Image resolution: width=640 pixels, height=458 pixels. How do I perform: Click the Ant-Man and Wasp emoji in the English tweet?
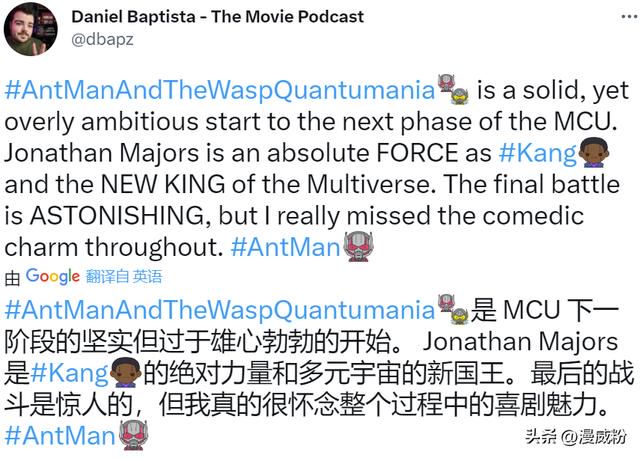click(x=453, y=89)
